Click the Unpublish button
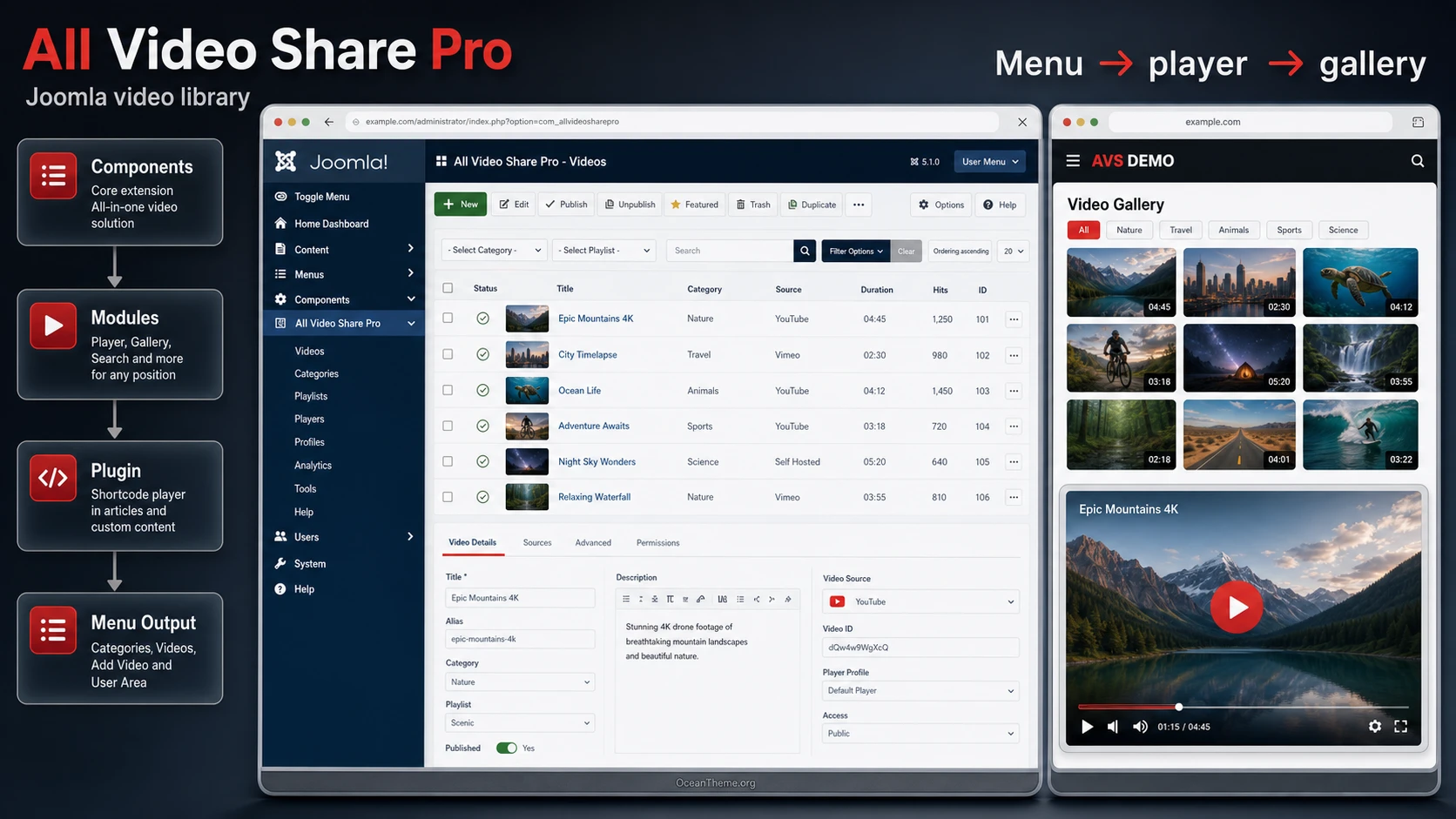 click(630, 205)
